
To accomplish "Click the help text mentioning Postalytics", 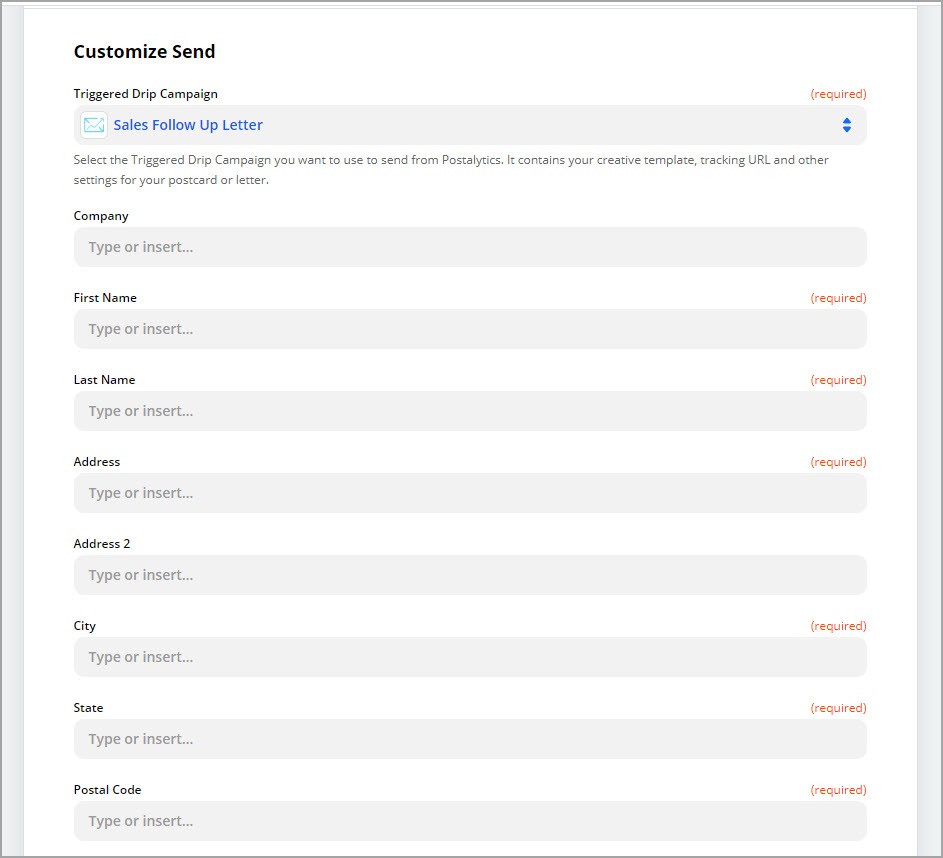I will coord(451,170).
